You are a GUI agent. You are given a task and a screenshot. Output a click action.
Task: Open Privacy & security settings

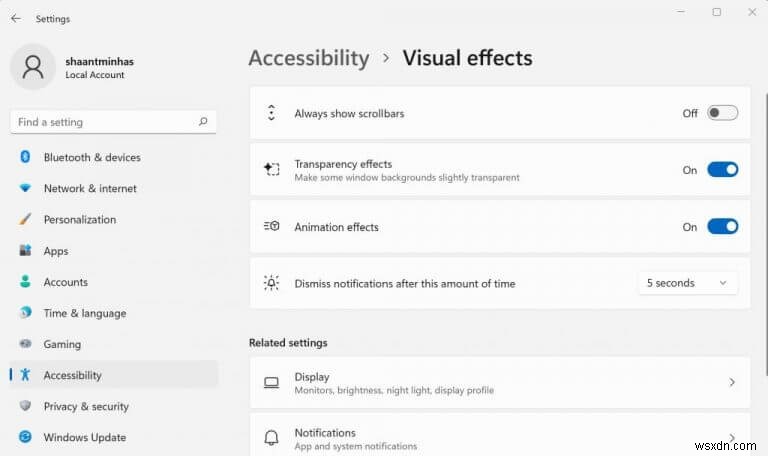click(87, 406)
